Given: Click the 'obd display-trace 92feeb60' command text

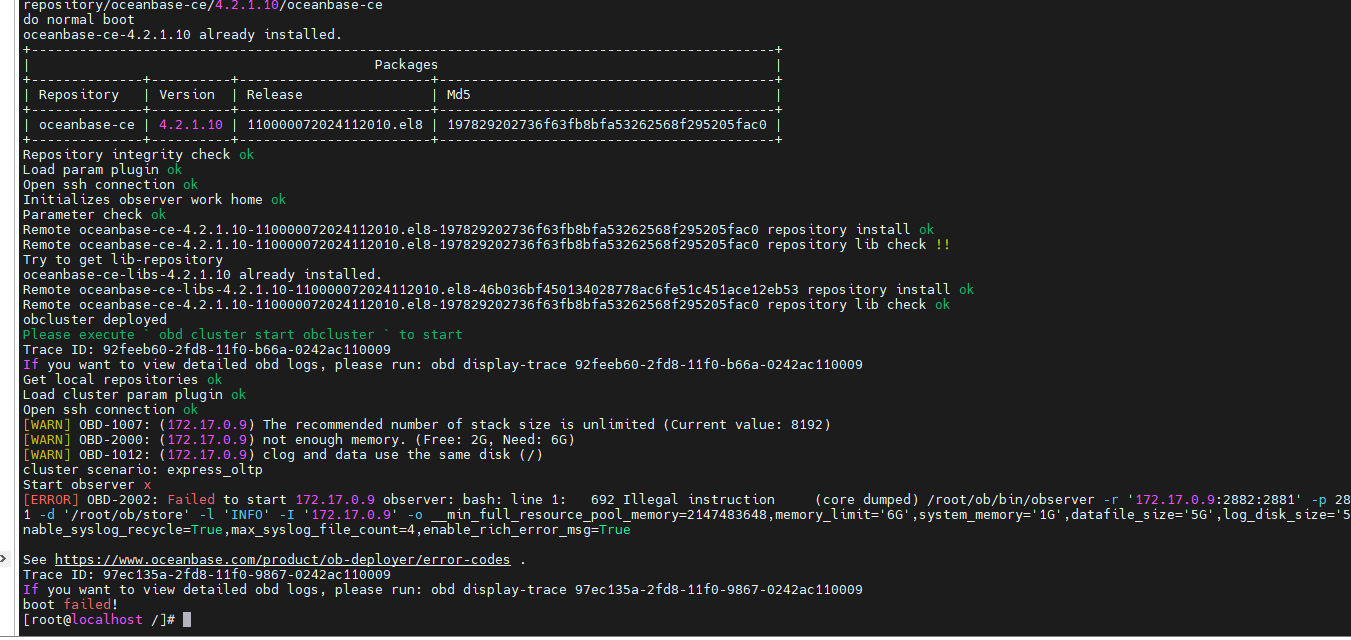Looking at the screenshot, I should click(647, 365).
